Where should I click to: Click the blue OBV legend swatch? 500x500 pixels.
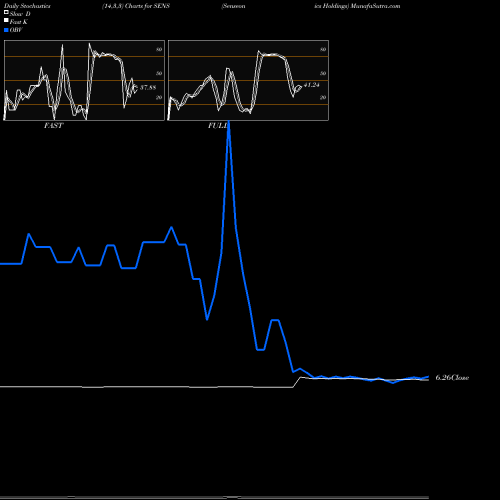[x=6, y=30]
